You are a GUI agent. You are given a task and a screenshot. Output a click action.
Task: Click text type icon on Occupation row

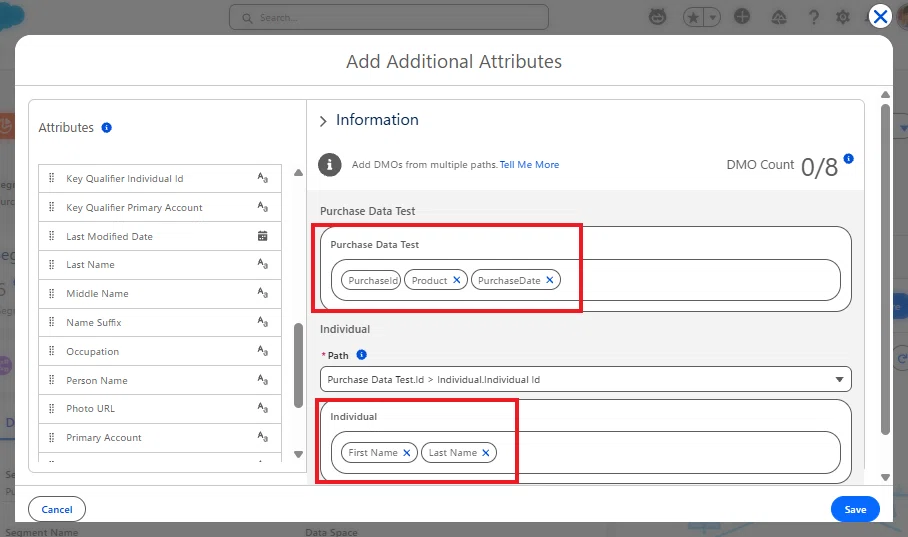[263, 351]
